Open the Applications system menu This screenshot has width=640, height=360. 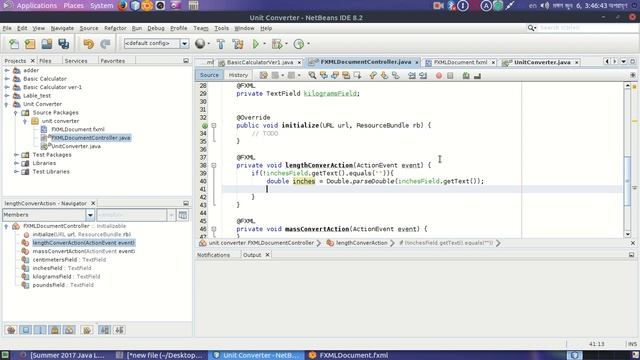tap(36, 5)
